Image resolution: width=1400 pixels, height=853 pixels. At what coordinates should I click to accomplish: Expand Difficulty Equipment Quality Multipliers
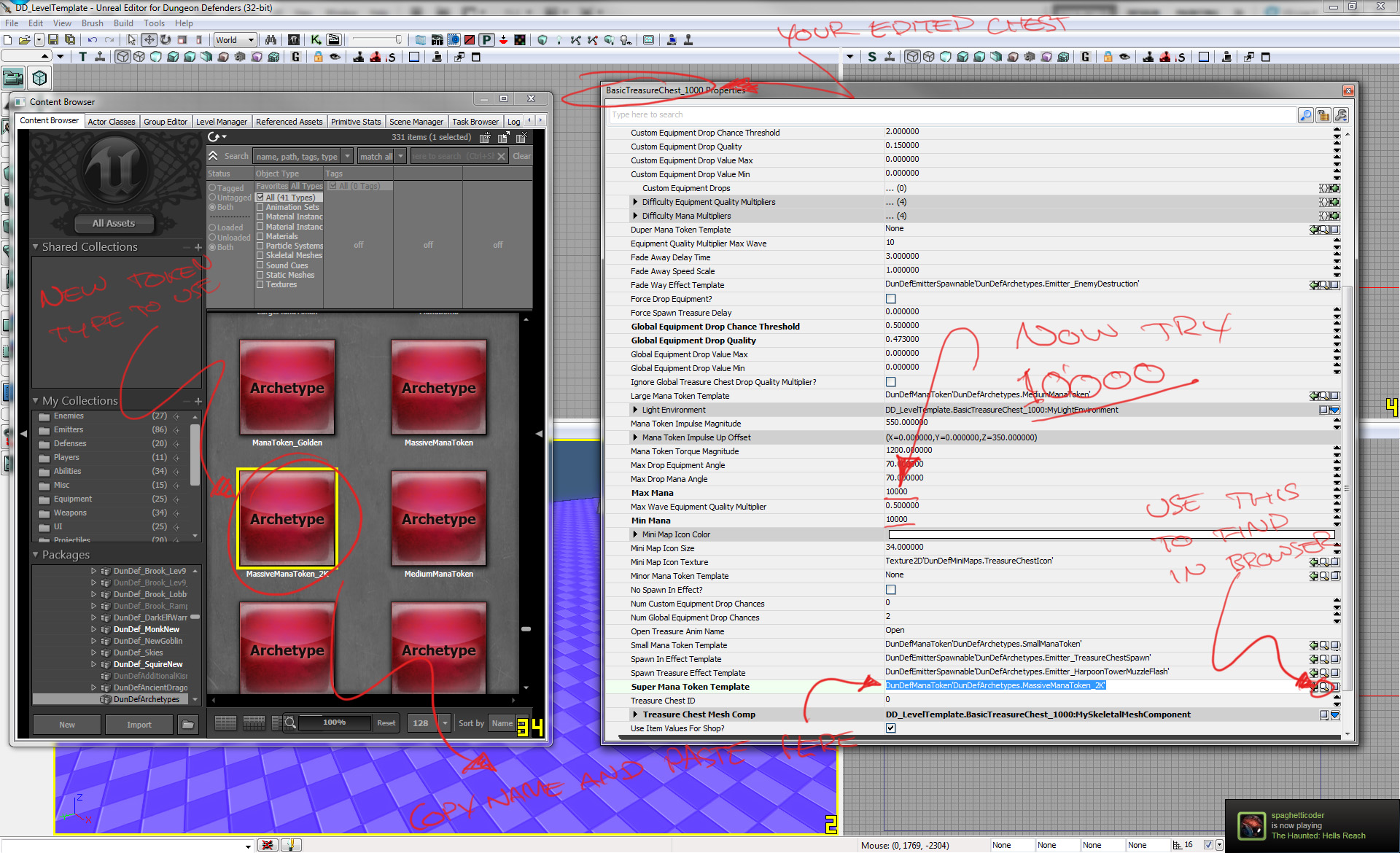pos(635,202)
